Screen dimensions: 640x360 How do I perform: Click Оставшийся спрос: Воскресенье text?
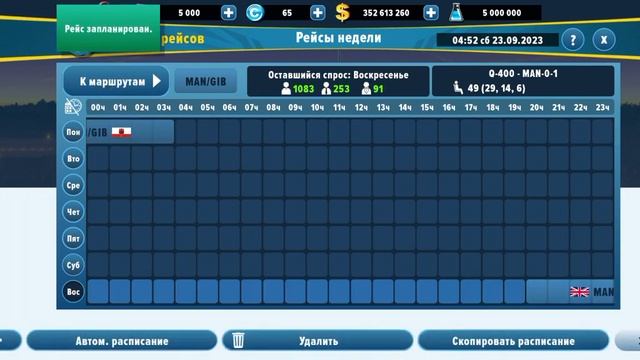338,75
